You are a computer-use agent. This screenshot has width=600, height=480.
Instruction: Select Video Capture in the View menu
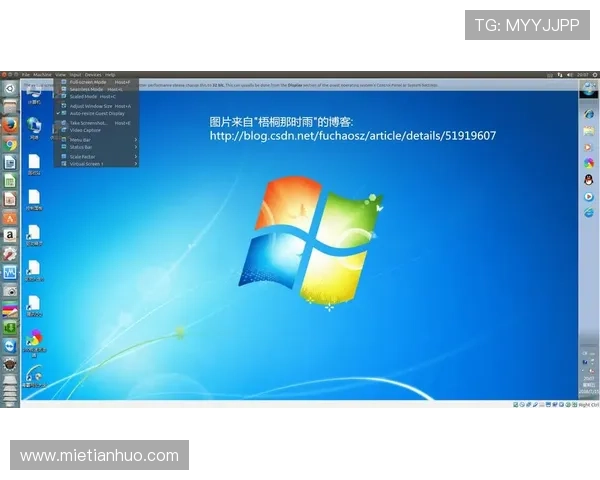click(85, 130)
